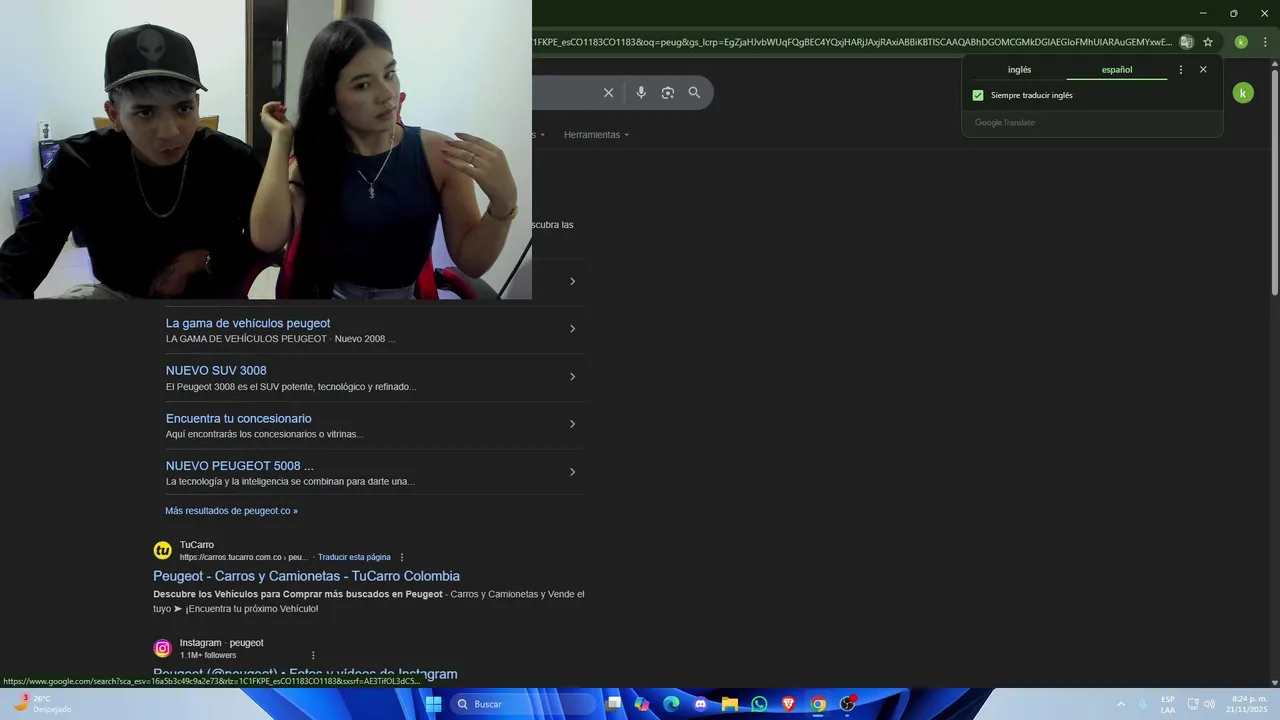The width and height of the screenshot is (1280, 720).
Task: Open Microsoft Edge from the taskbar
Action: tap(671, 704)
